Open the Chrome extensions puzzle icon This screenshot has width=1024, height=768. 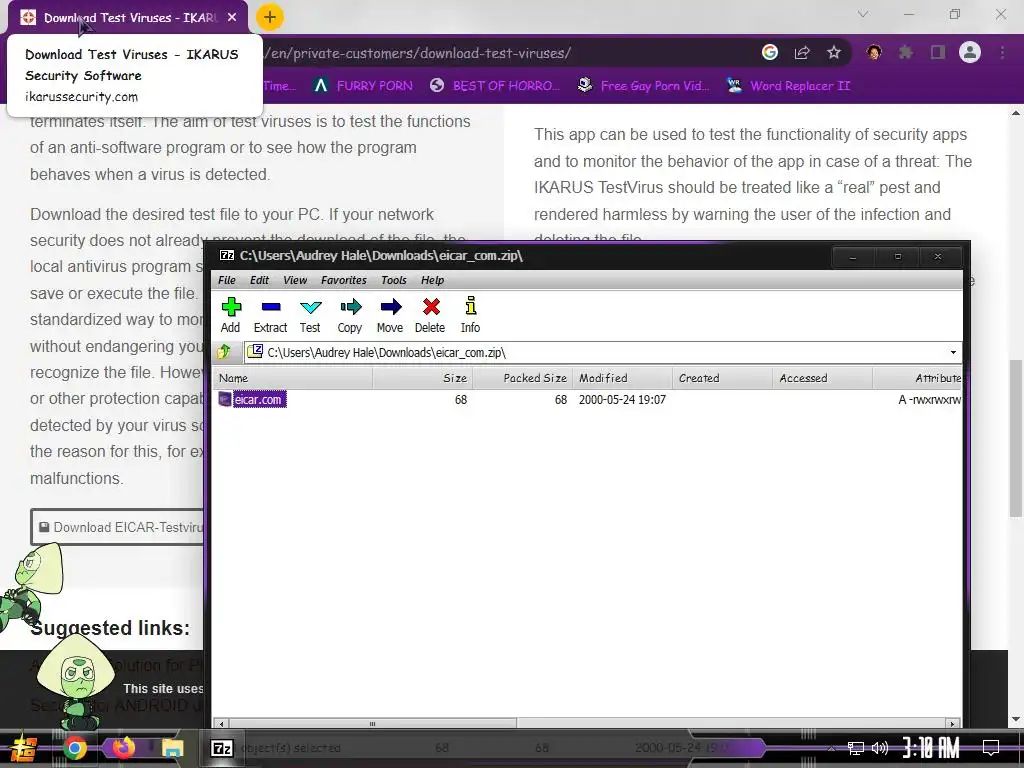point(905,52)
